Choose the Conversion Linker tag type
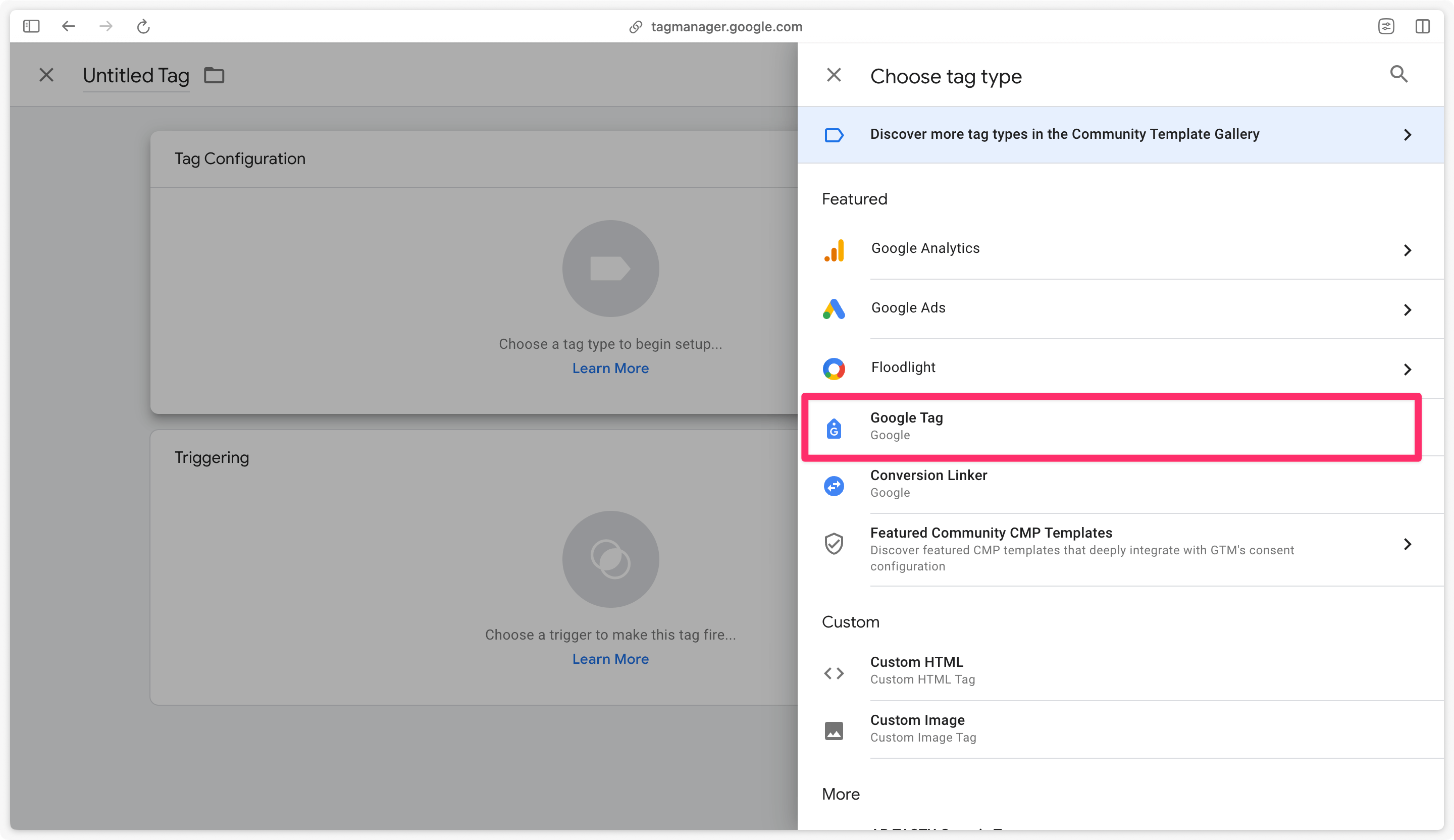This screenshot has height=840, width=1454. (x=1120, y=484)
